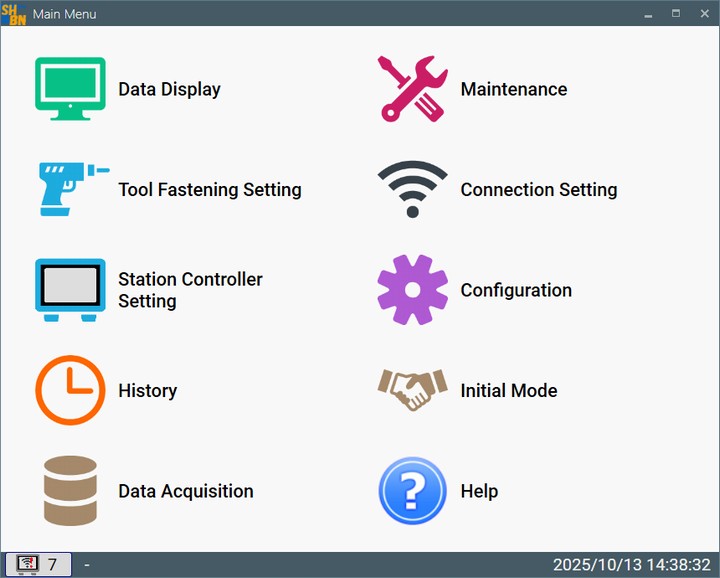Screen dimensions: 720x578
Task: Click the "Initial Mode" text label
Action: pyautogui.click(x=508, y=391)
